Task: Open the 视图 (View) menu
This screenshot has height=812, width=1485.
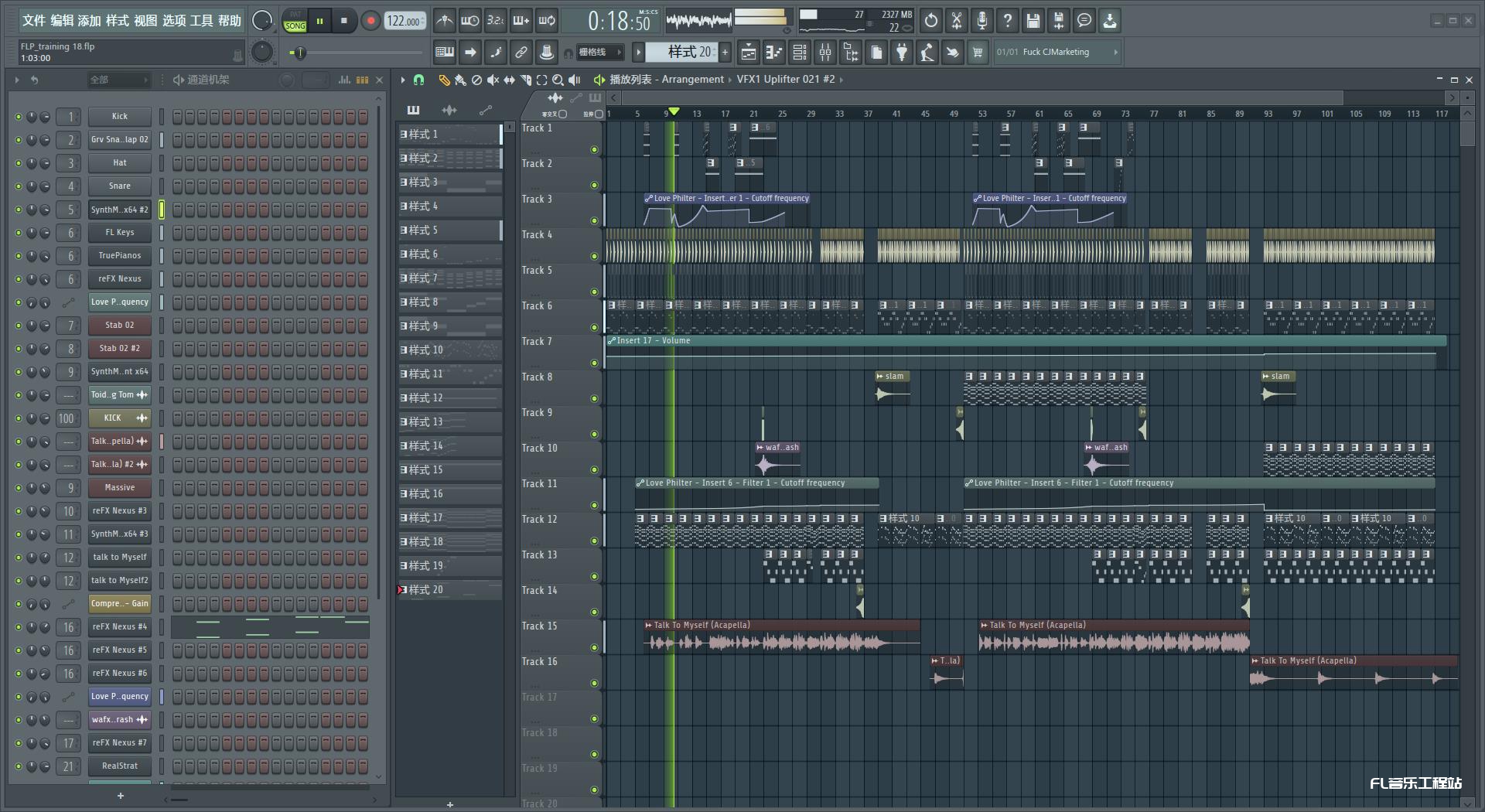Action: pos(145,21)
